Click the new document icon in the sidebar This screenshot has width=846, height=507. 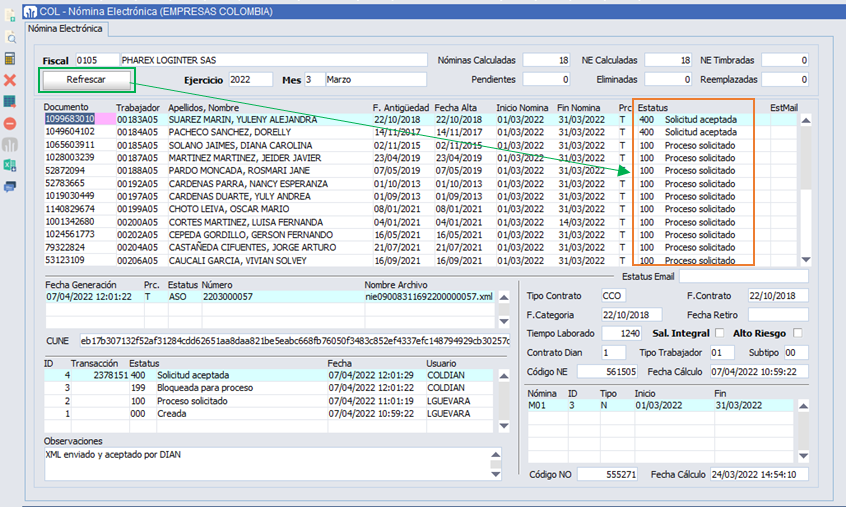click(x=10, y=15)
